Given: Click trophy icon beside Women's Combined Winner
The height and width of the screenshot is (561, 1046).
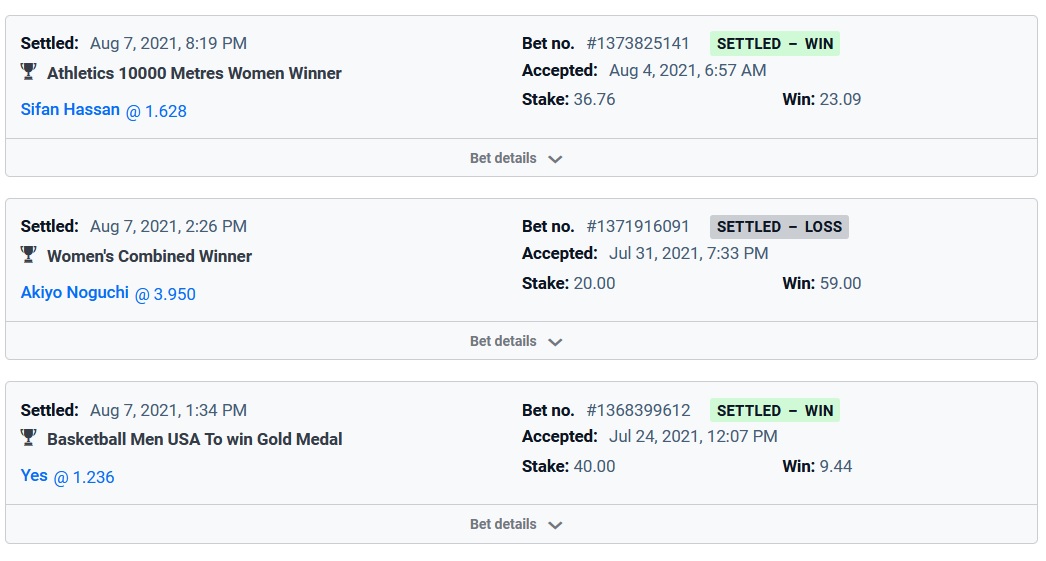Looking at the screenshot, I should pos(28,255).
